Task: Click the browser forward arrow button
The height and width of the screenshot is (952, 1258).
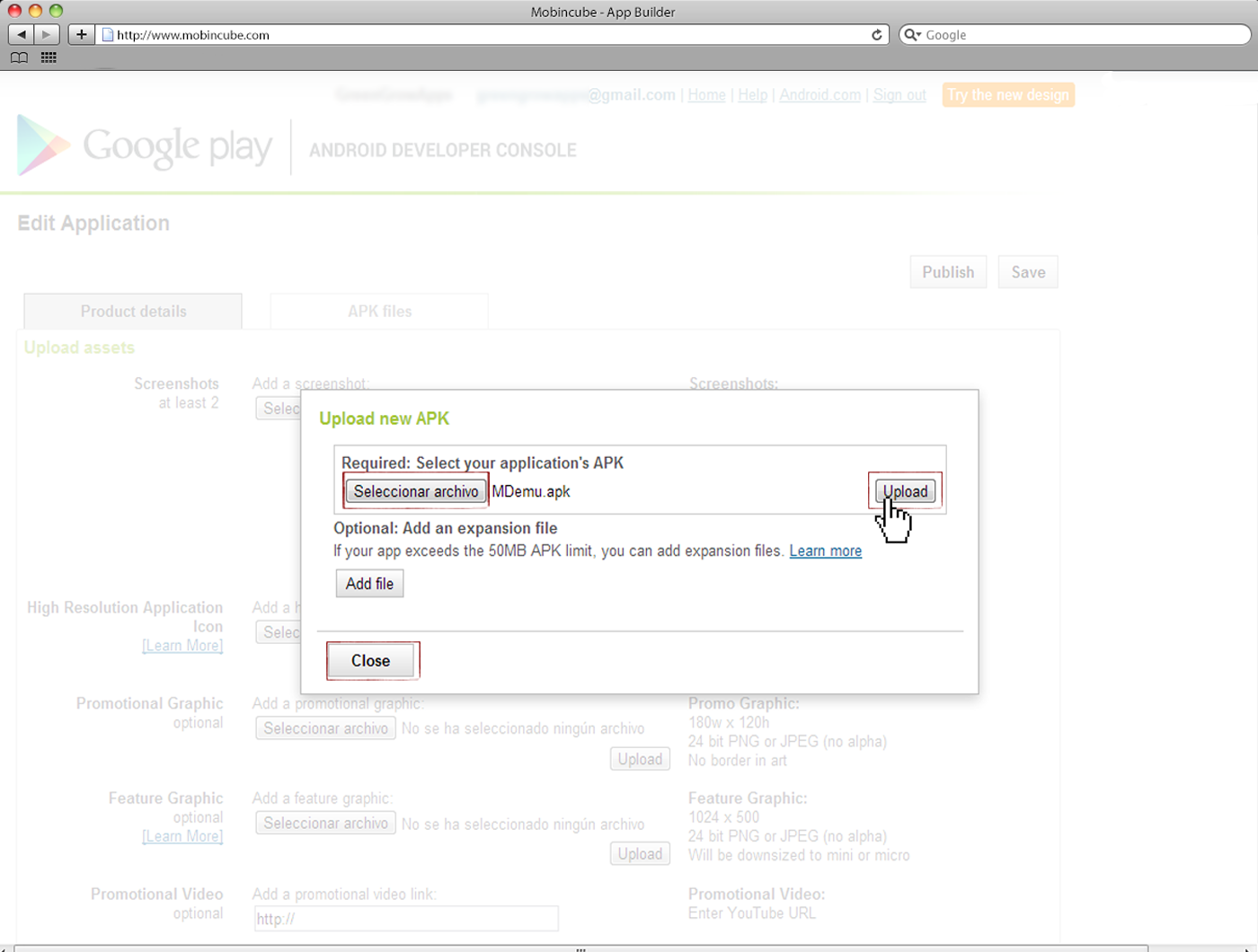Action: click(x=47, y=34)
